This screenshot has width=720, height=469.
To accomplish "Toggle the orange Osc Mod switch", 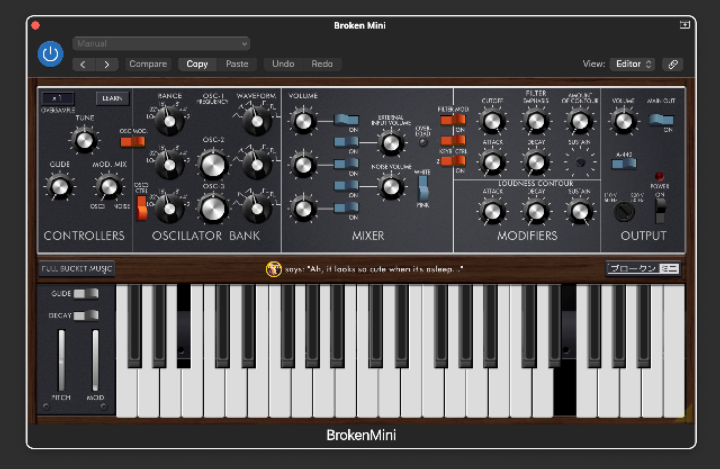I will tap(133, 142).
